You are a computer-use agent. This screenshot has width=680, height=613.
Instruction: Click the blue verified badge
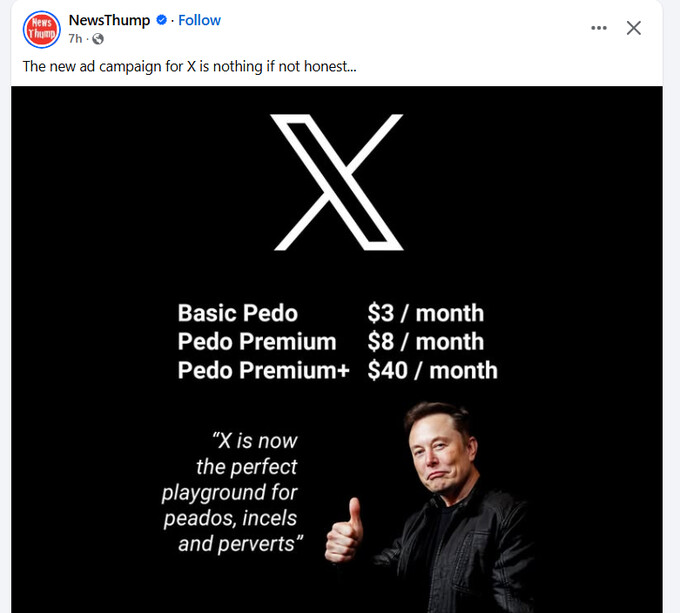[161, 20]
